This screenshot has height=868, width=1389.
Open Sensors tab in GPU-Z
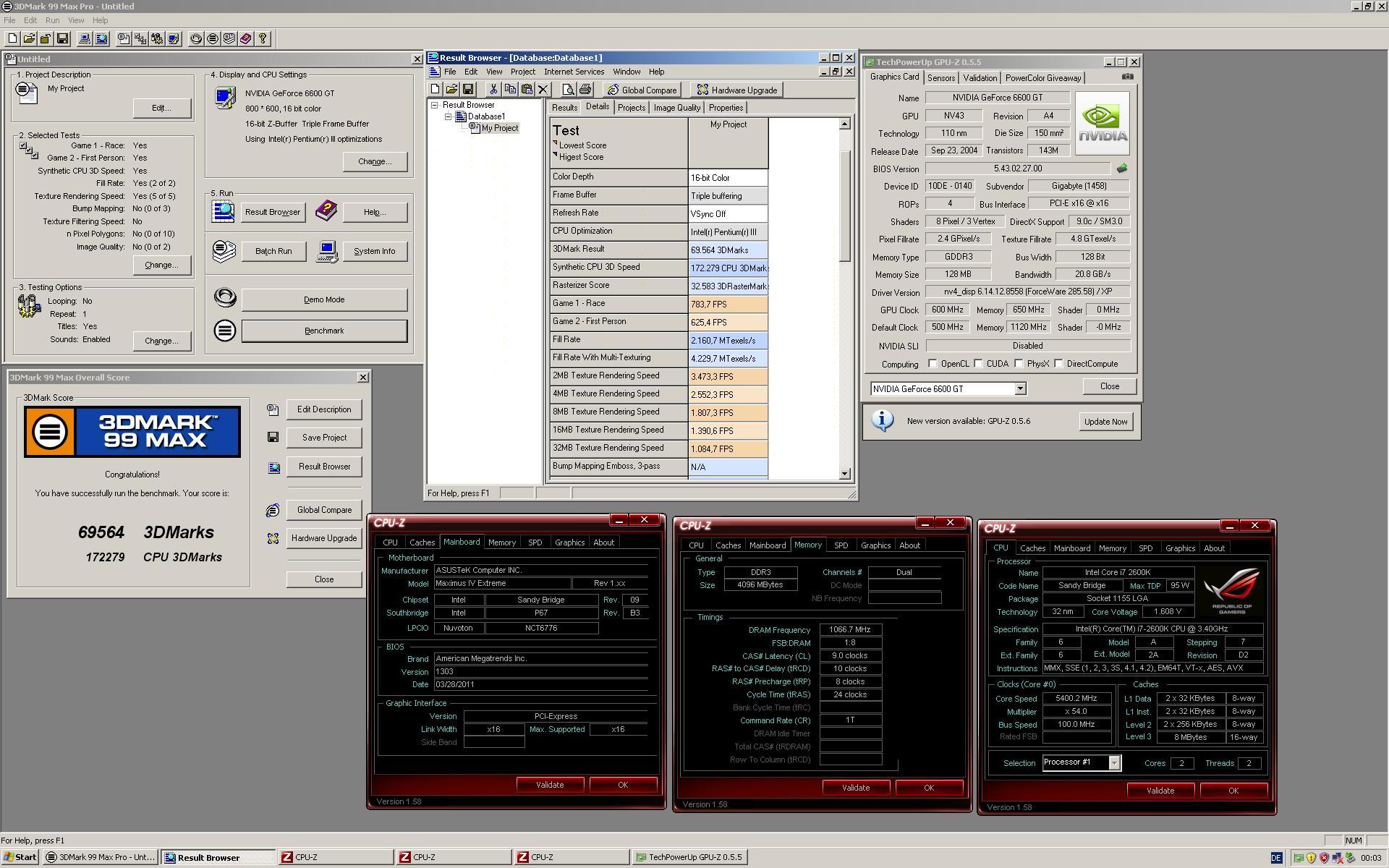pyautogui.click(x=940, y=78)
